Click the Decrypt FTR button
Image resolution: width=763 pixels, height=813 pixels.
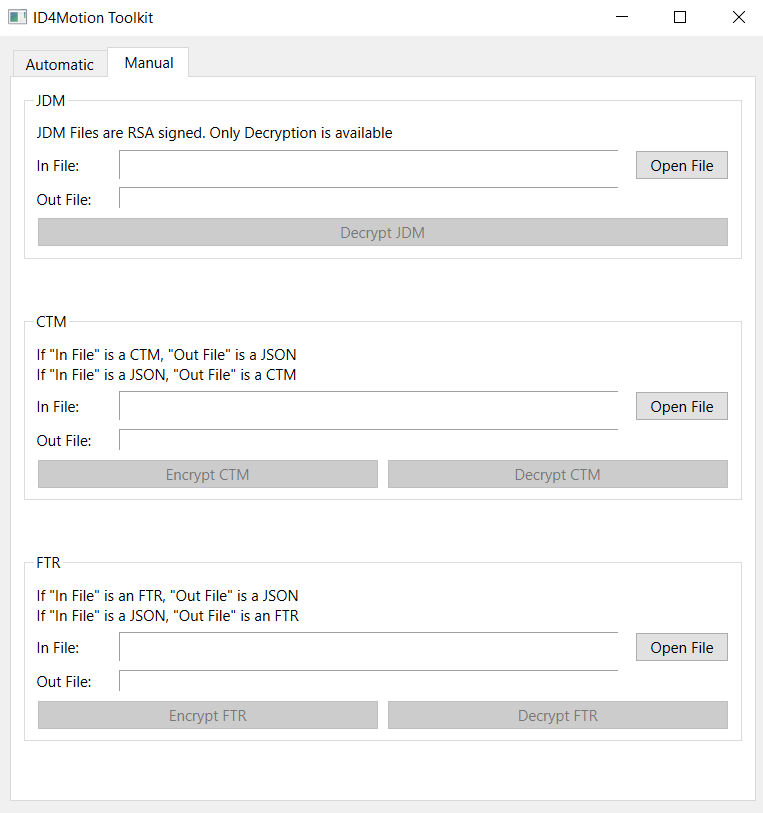click(558, 716)
